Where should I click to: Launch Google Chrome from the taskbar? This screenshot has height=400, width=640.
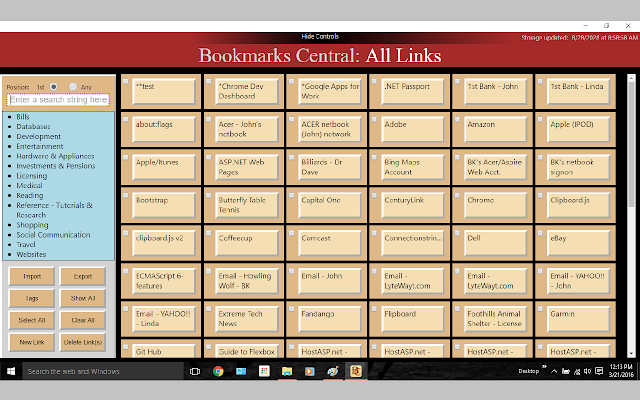tap(218, 371)
